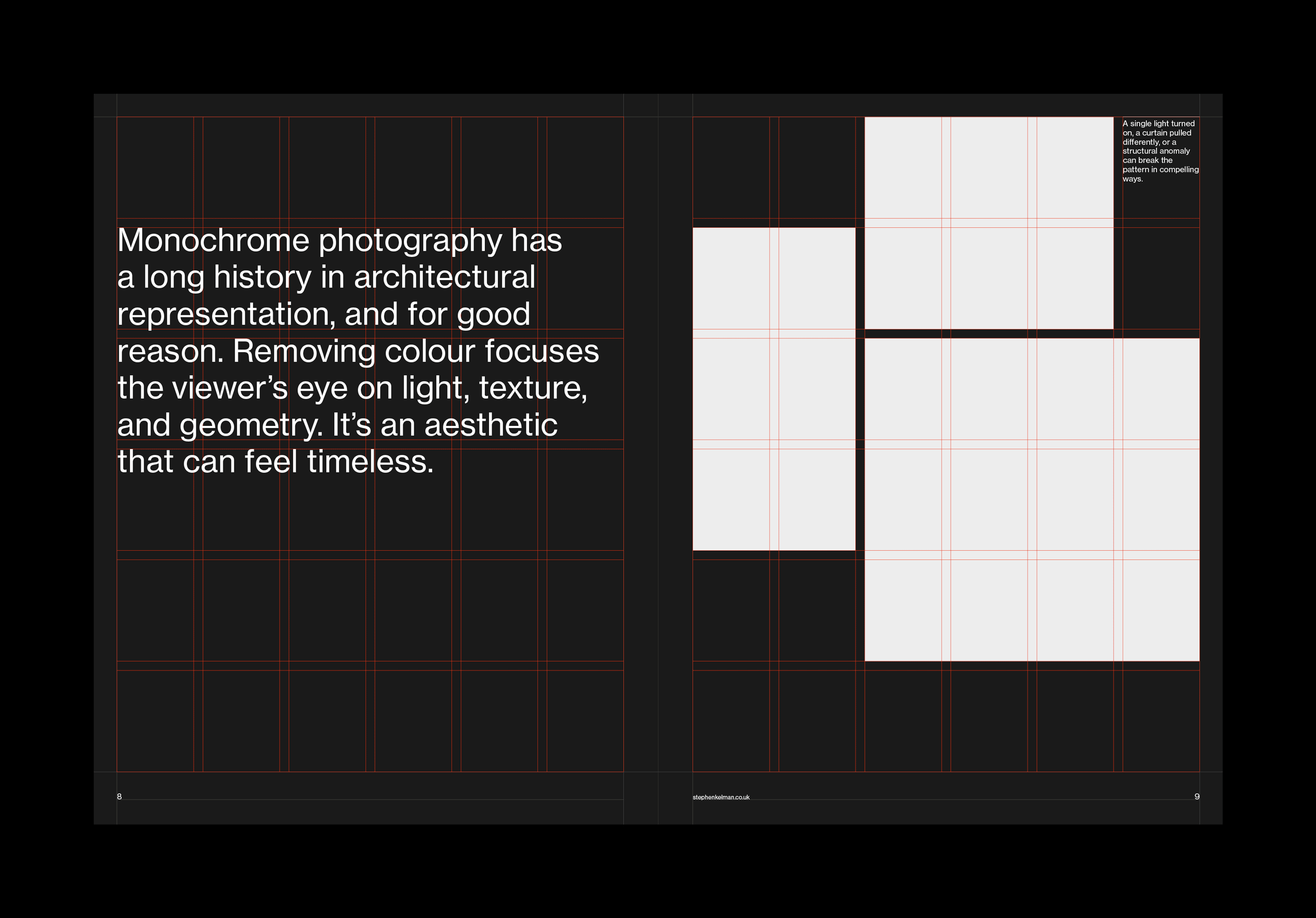Click the empty dark cell below the caption text
The image size is (1316, 918).
1160,278
